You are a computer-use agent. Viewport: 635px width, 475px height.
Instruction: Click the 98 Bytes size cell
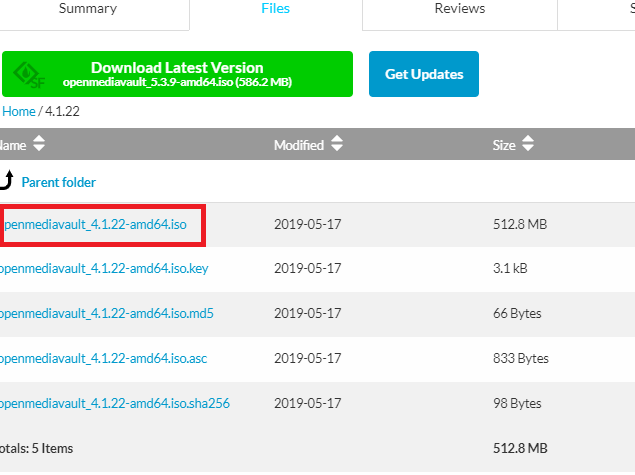click(517, 403)
